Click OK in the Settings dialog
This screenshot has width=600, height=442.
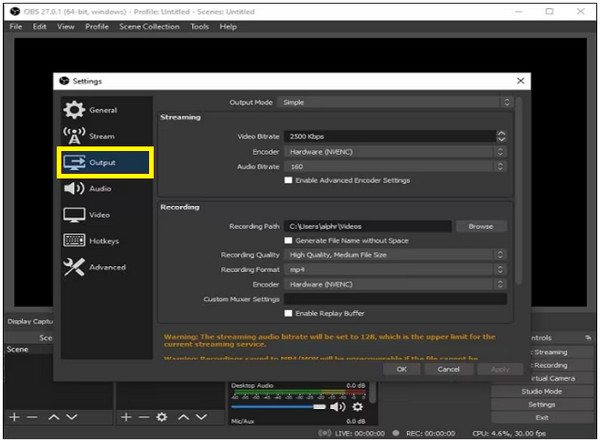click(401, 369)
